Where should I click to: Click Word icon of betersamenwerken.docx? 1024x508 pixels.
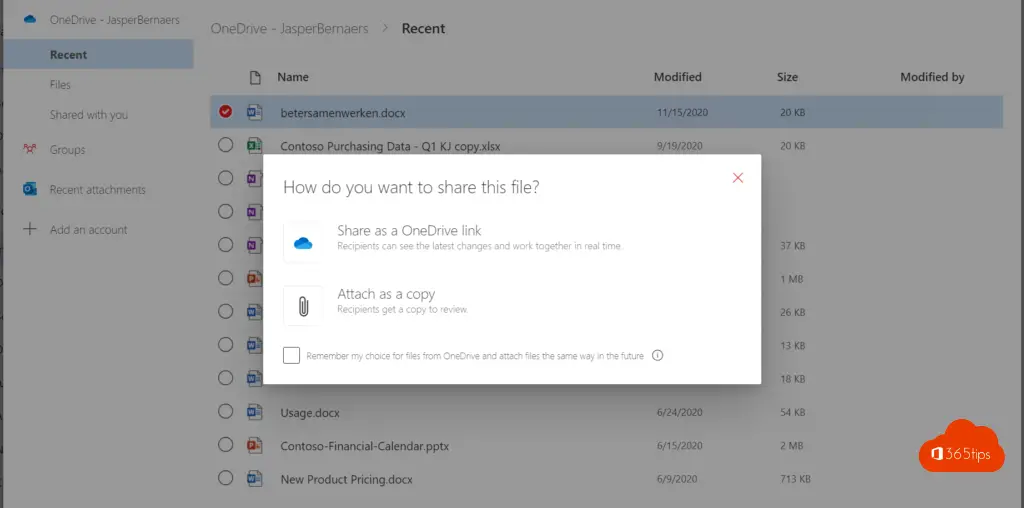(255, 112)
